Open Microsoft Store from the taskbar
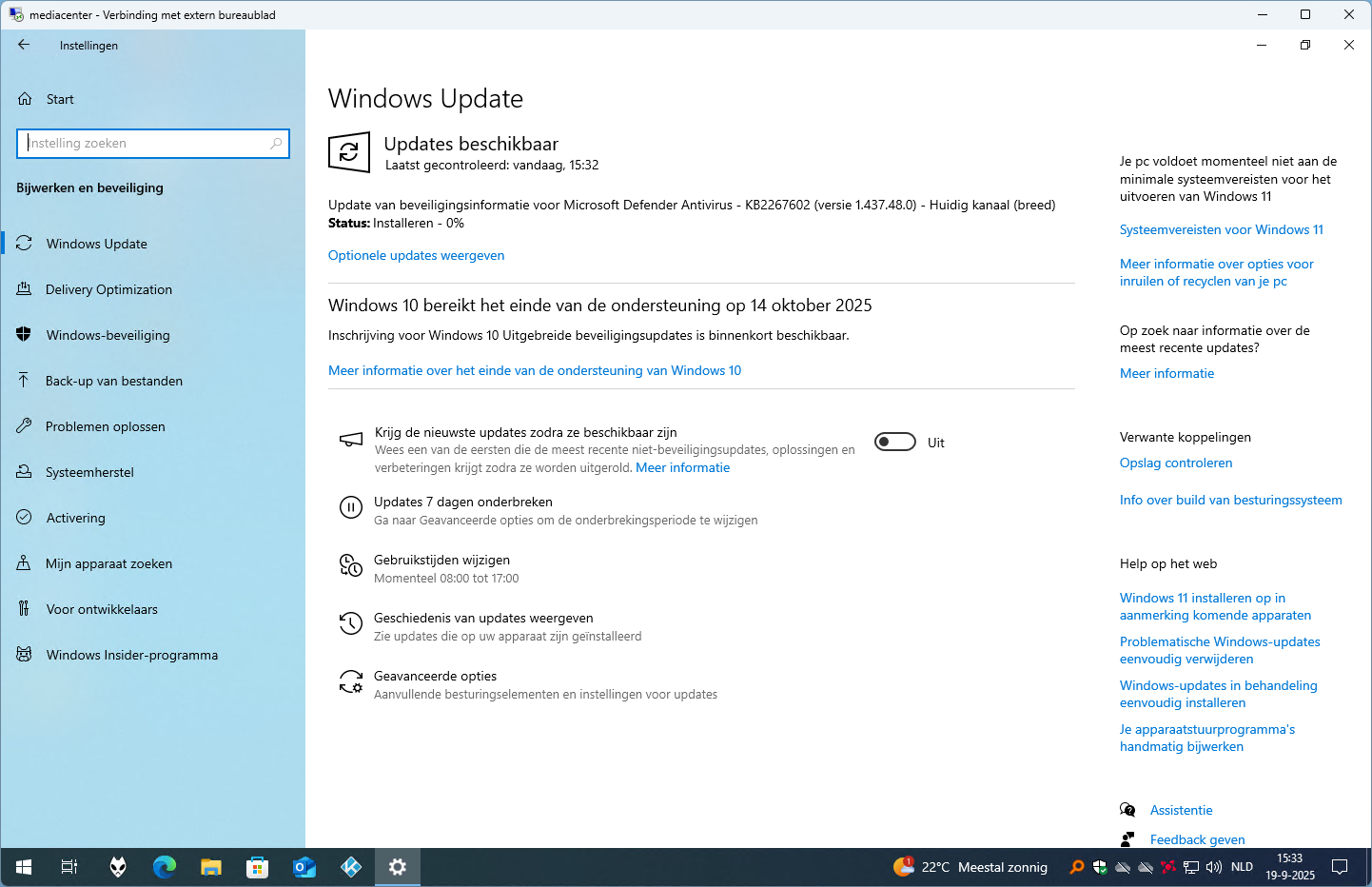 [258, 867]
